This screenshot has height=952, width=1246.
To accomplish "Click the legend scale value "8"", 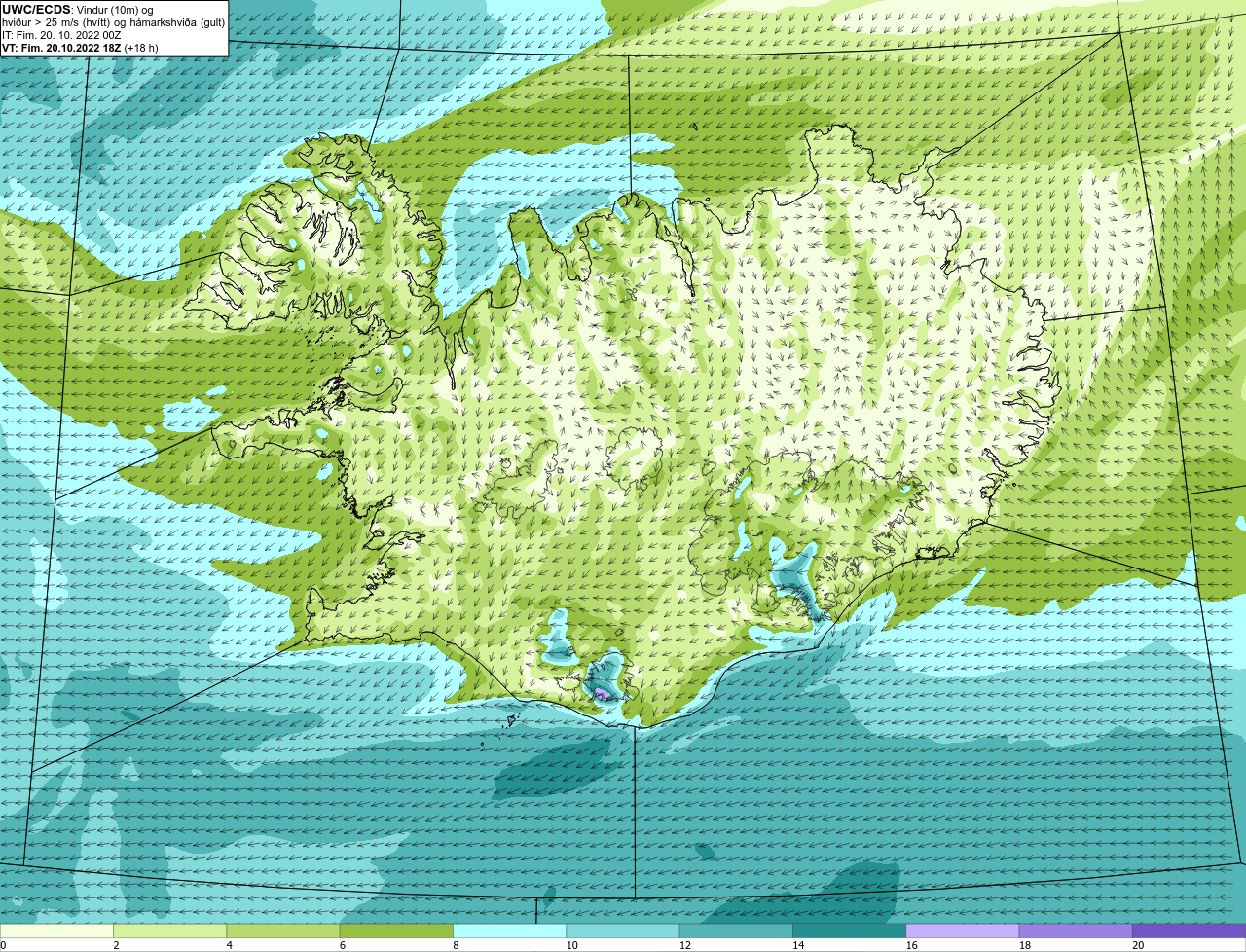I will coord(456,945).
